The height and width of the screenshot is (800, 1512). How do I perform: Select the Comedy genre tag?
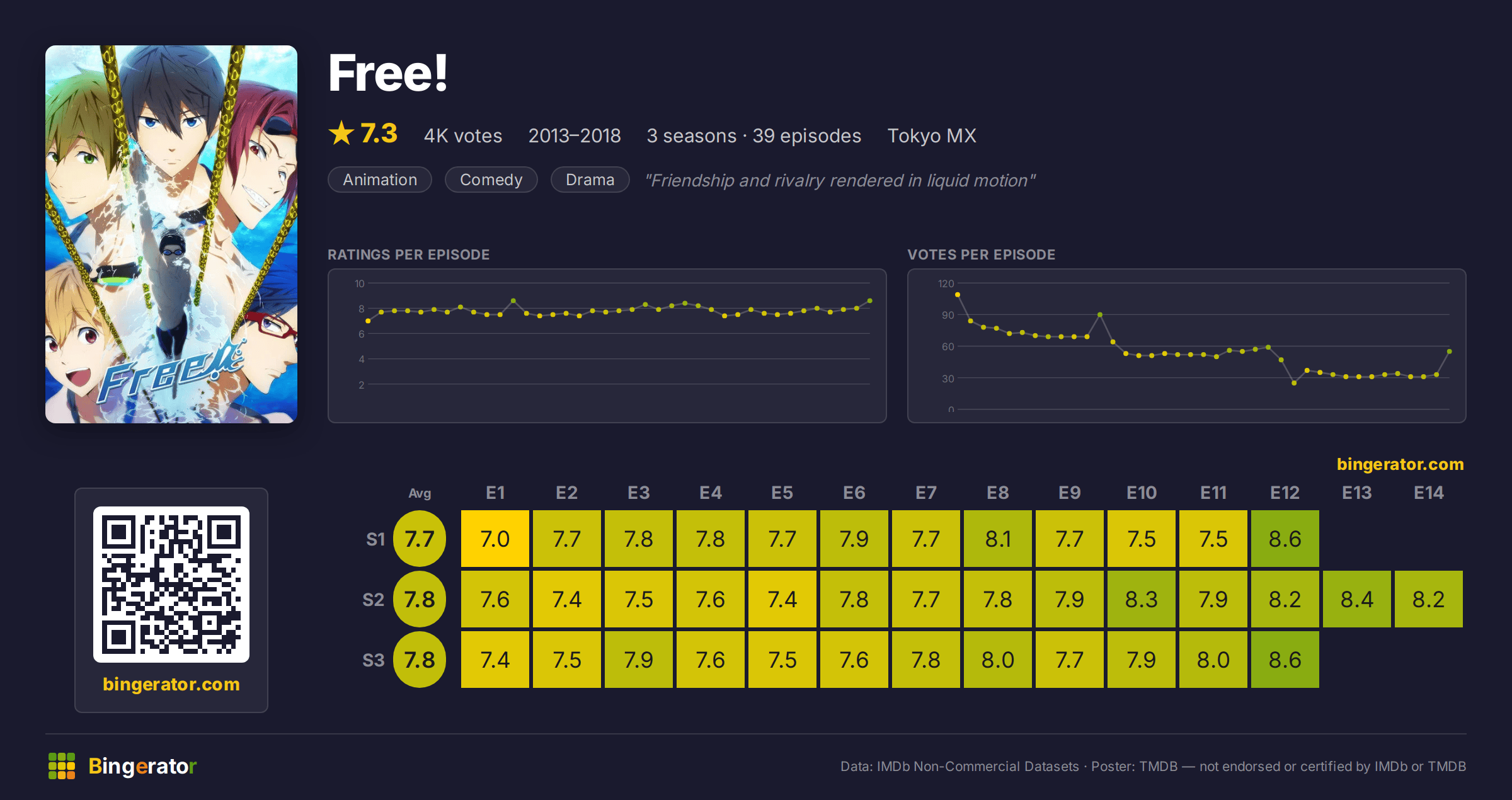491,180
